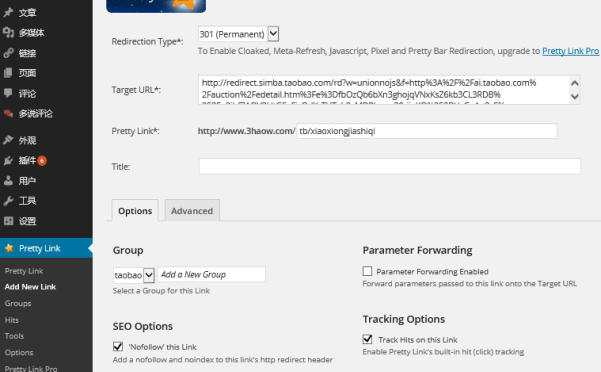Click the Pretty Link logo banner
Viewport: 601px width, 372px height.
click(156, 6)
